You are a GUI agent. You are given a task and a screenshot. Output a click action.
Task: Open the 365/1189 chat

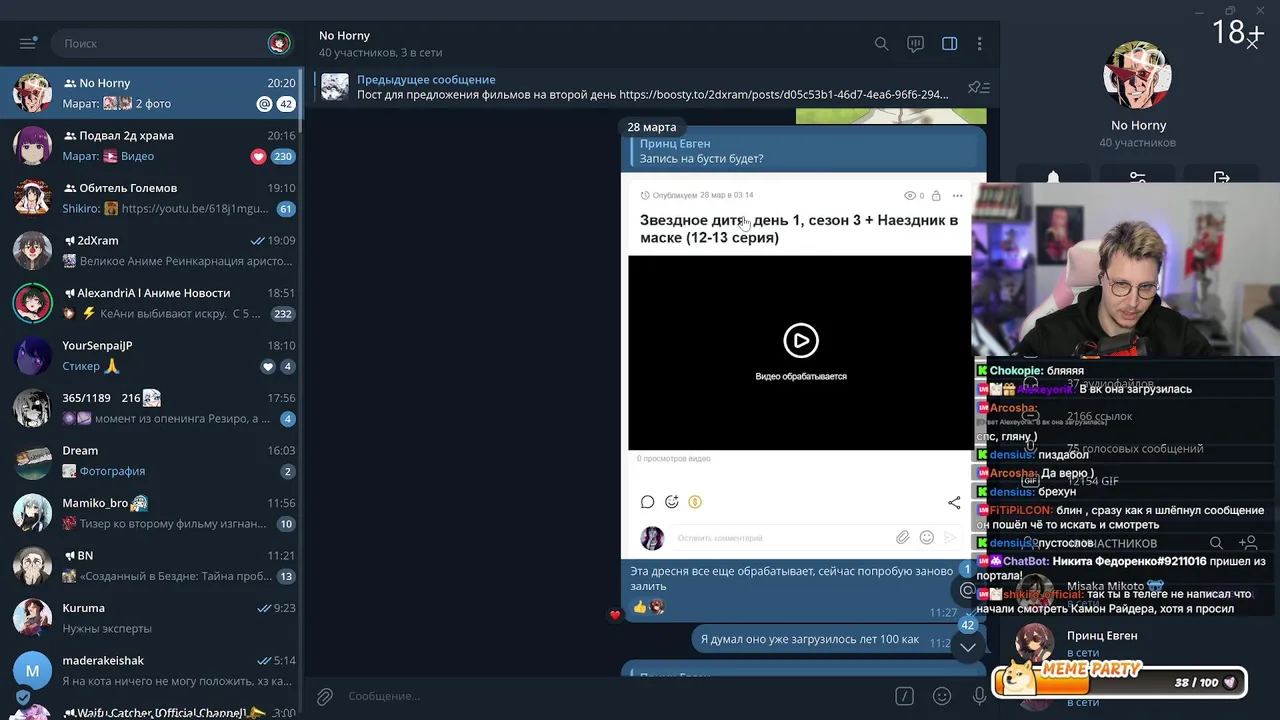tap(151, 408)
